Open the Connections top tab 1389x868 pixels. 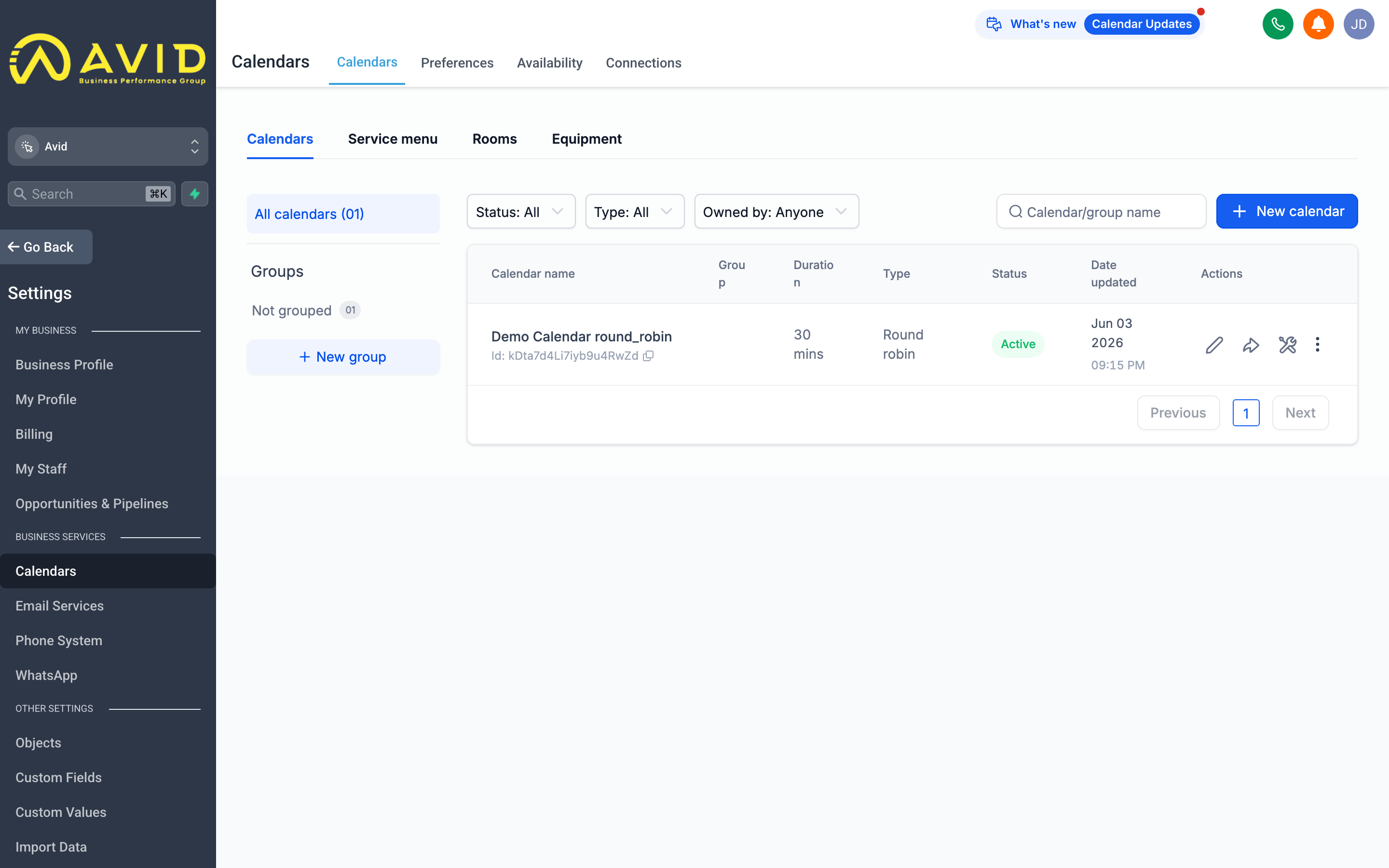coord(643,63)
